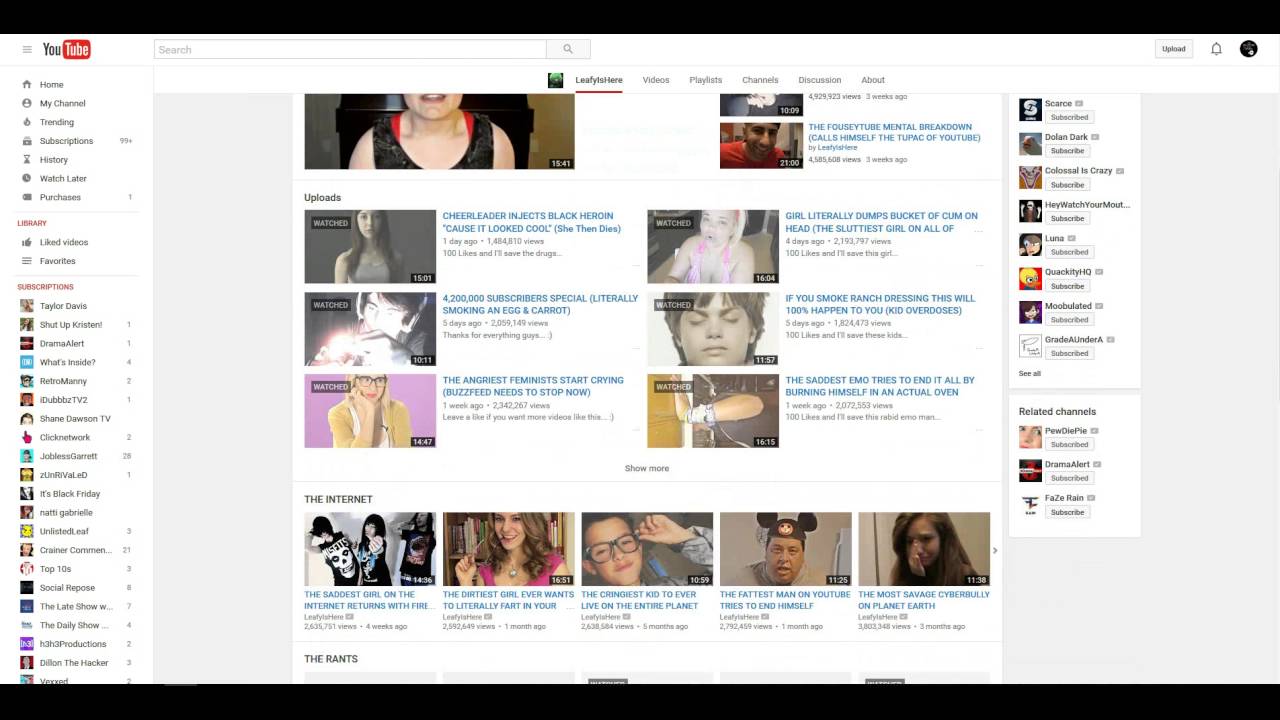
Task: Open the MOST SAVAGE CYBERBULLY thumbnail
Action: tap(924, 549)
